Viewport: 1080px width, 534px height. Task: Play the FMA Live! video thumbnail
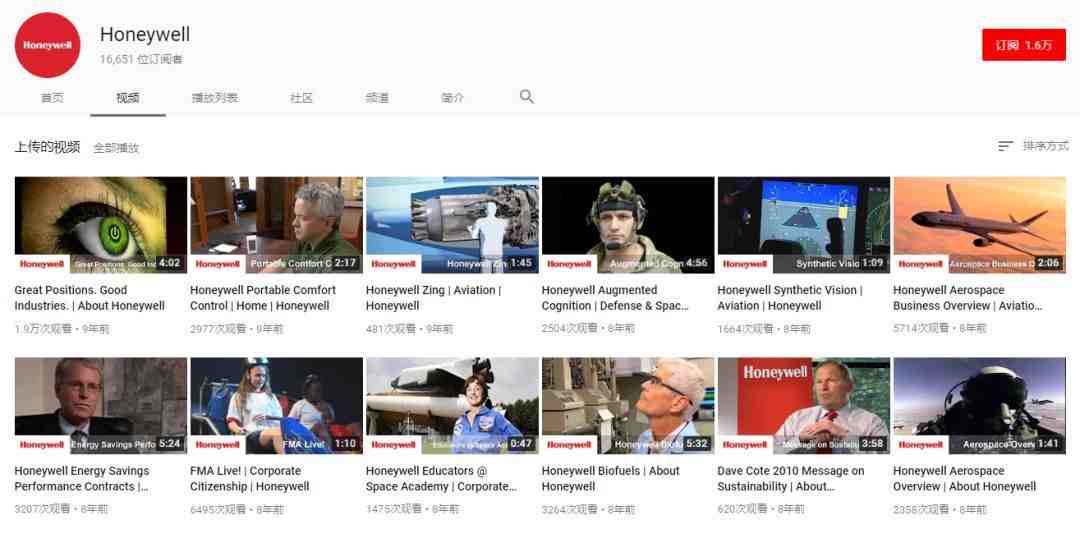276,405
